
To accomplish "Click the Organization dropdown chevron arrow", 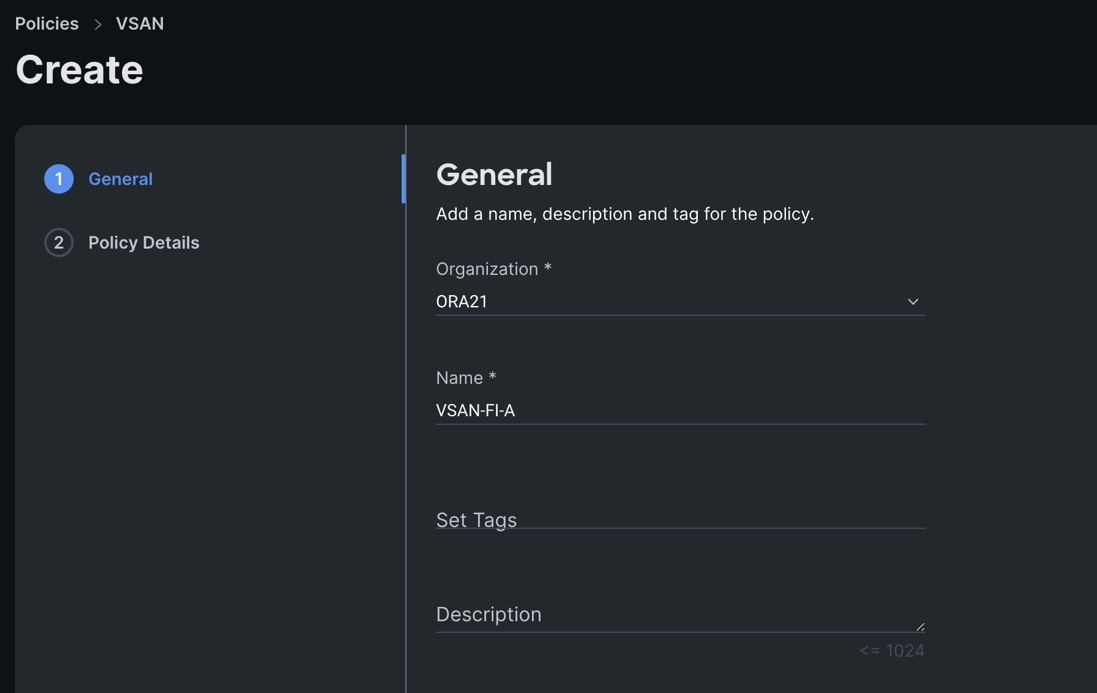I will [x=913, y=302].
